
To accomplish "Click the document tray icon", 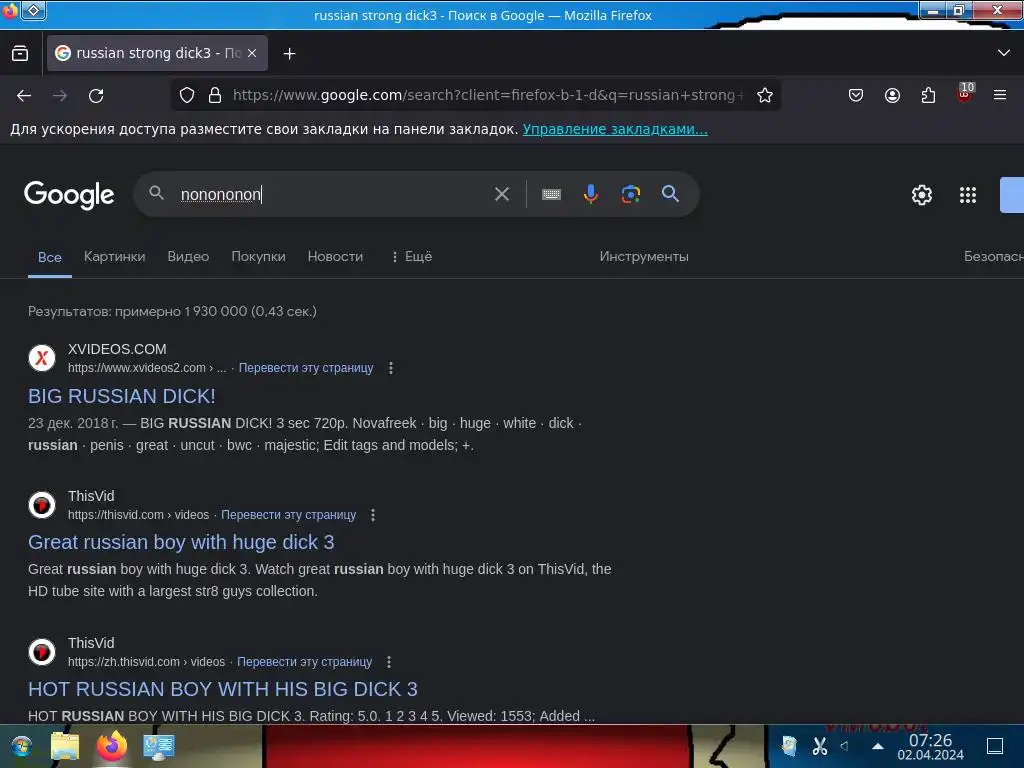I will click(789, 746).
